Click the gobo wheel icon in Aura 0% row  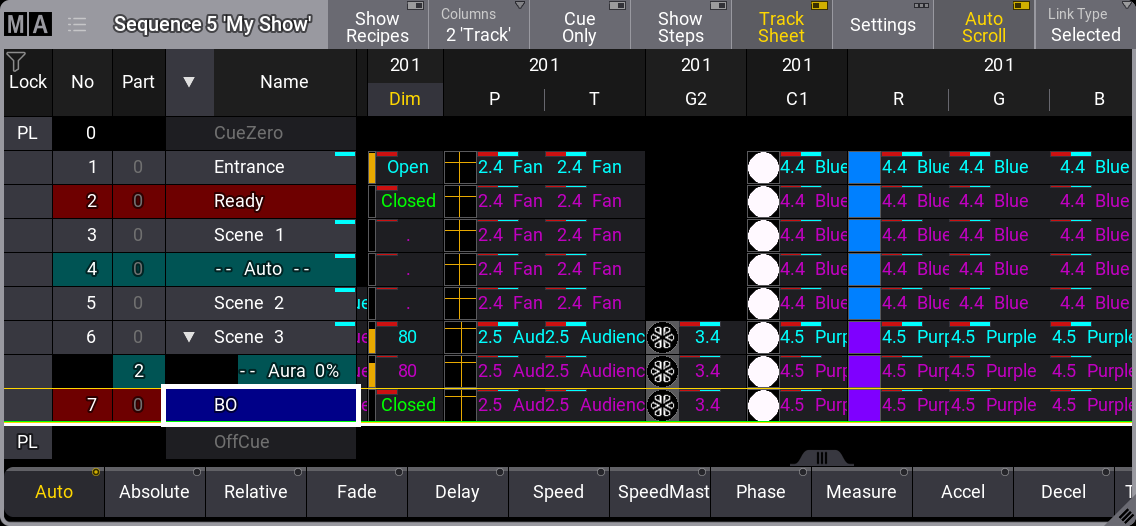tap(662, 371)
